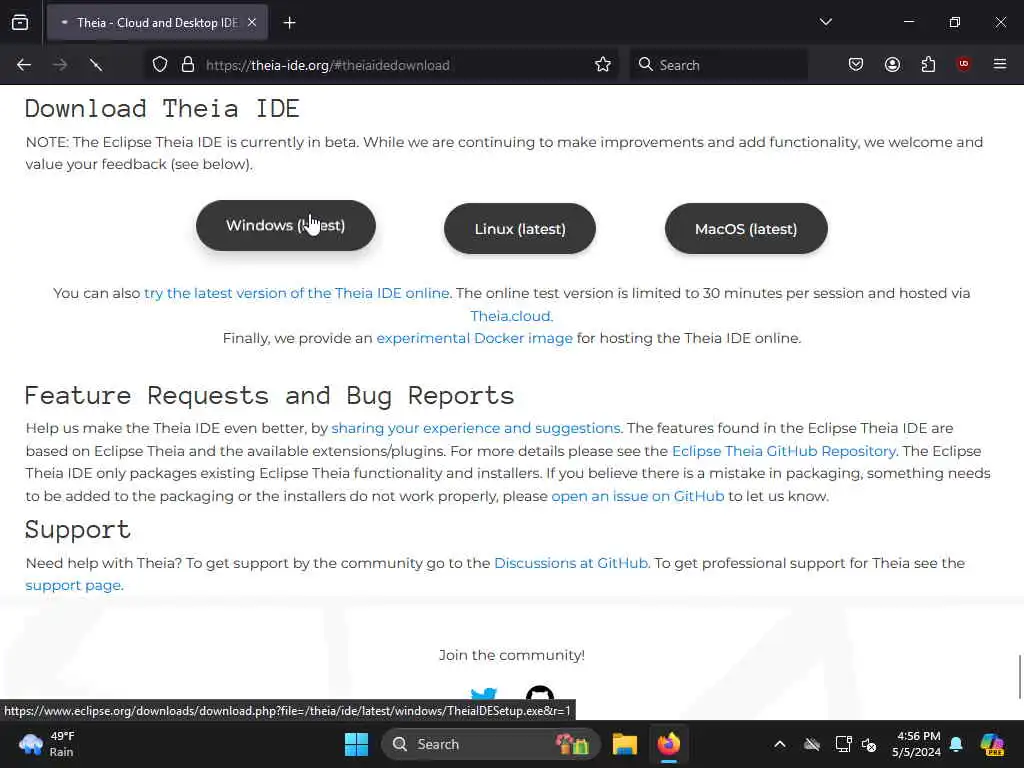Open experimental Docker image link
1024x768 pixels.
475,338
